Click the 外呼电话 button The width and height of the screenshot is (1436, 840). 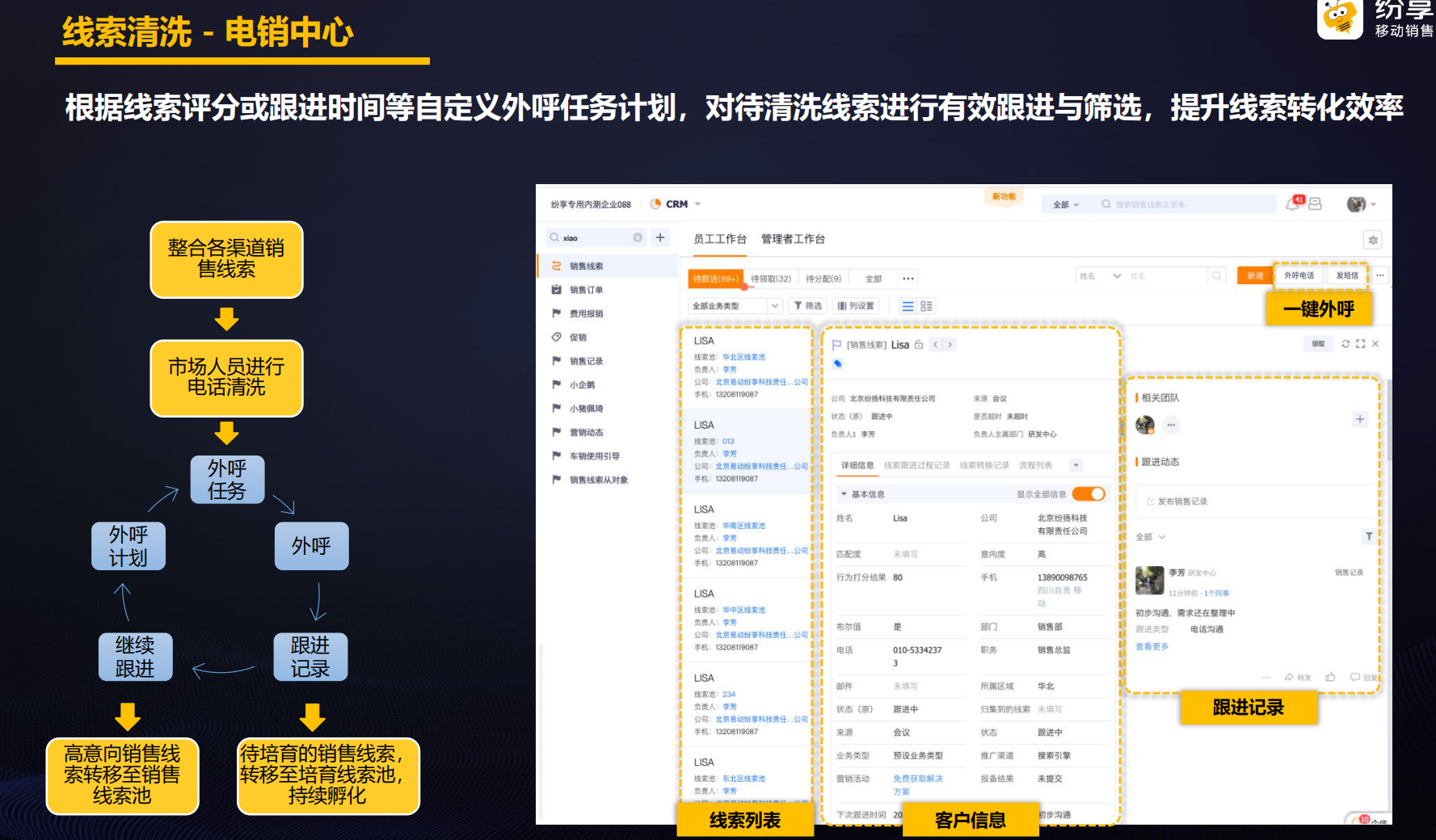(1299, 276)
